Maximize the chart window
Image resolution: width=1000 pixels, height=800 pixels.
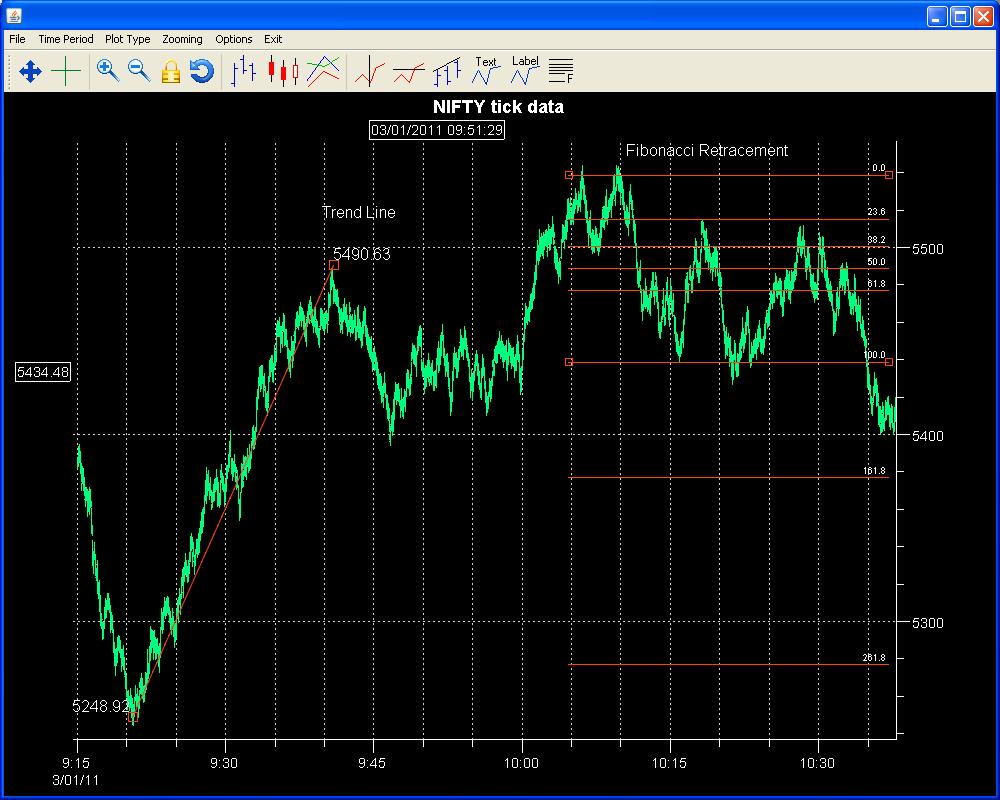tap(960, 16)
